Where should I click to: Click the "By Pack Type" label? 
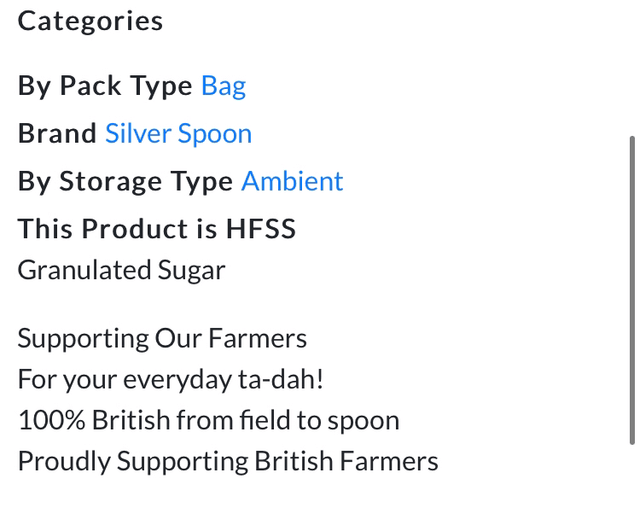pos(105,86)
